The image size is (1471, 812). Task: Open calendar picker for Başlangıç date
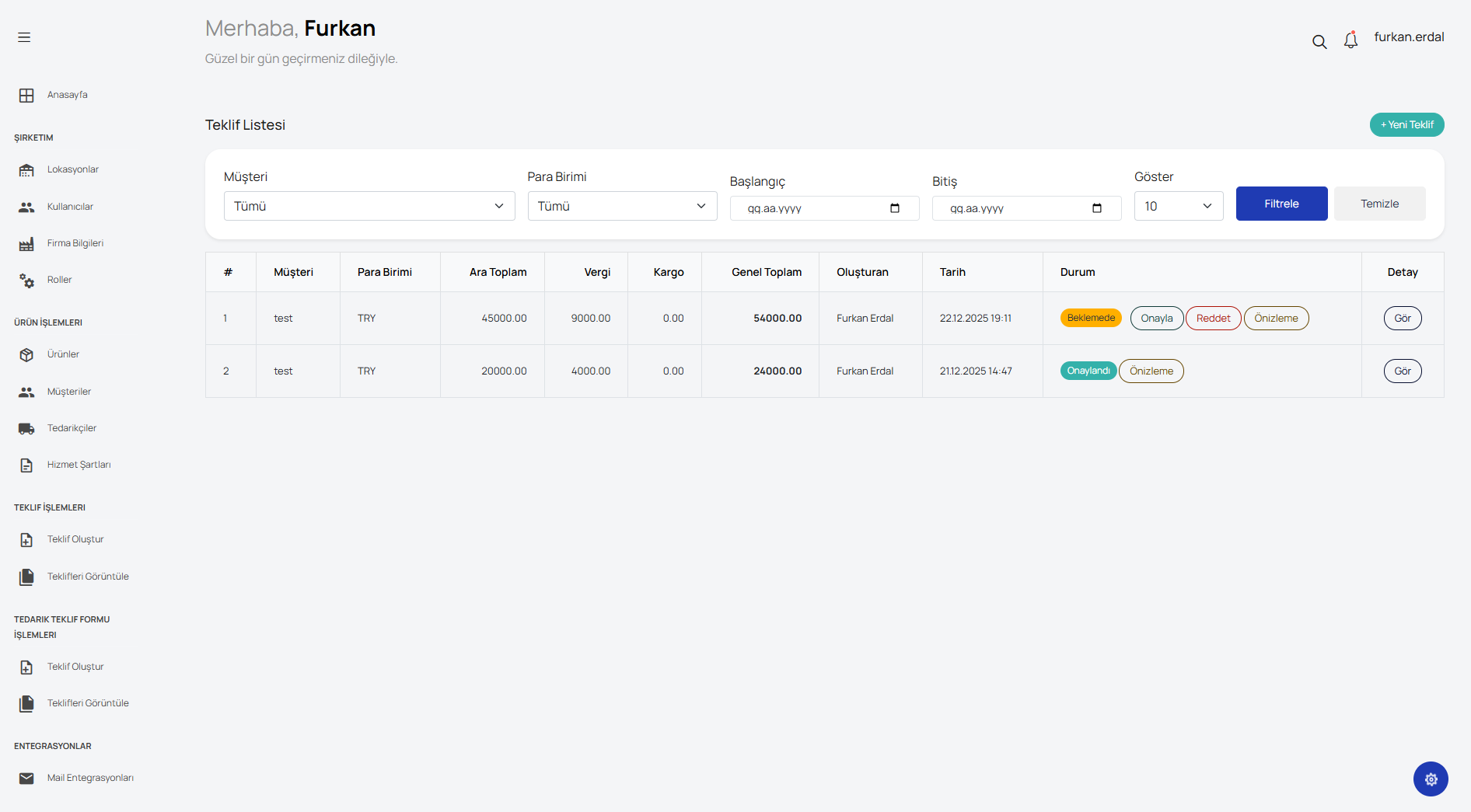pos(894,208)
